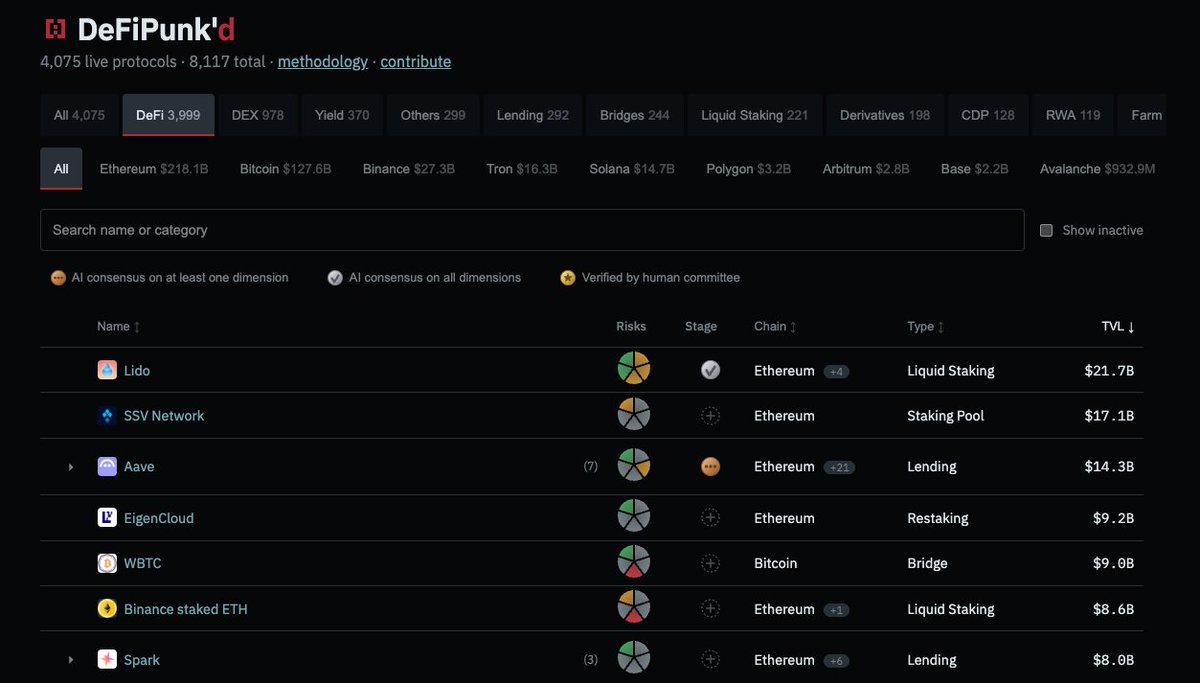Filter by Bitcoin $127.6B chain
The image size is (1200, 683).
pyautogui.click(x=285, y=169)
